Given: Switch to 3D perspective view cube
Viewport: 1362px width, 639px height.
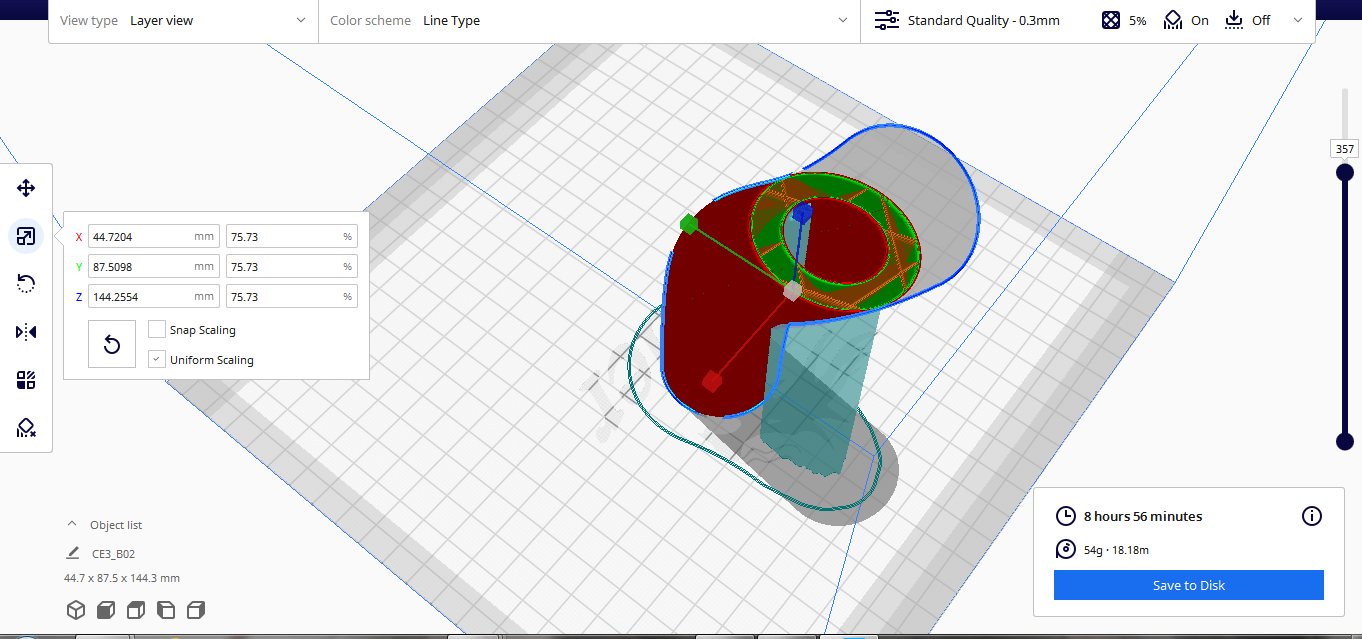Looking at the screenshot, I should 75,610.
